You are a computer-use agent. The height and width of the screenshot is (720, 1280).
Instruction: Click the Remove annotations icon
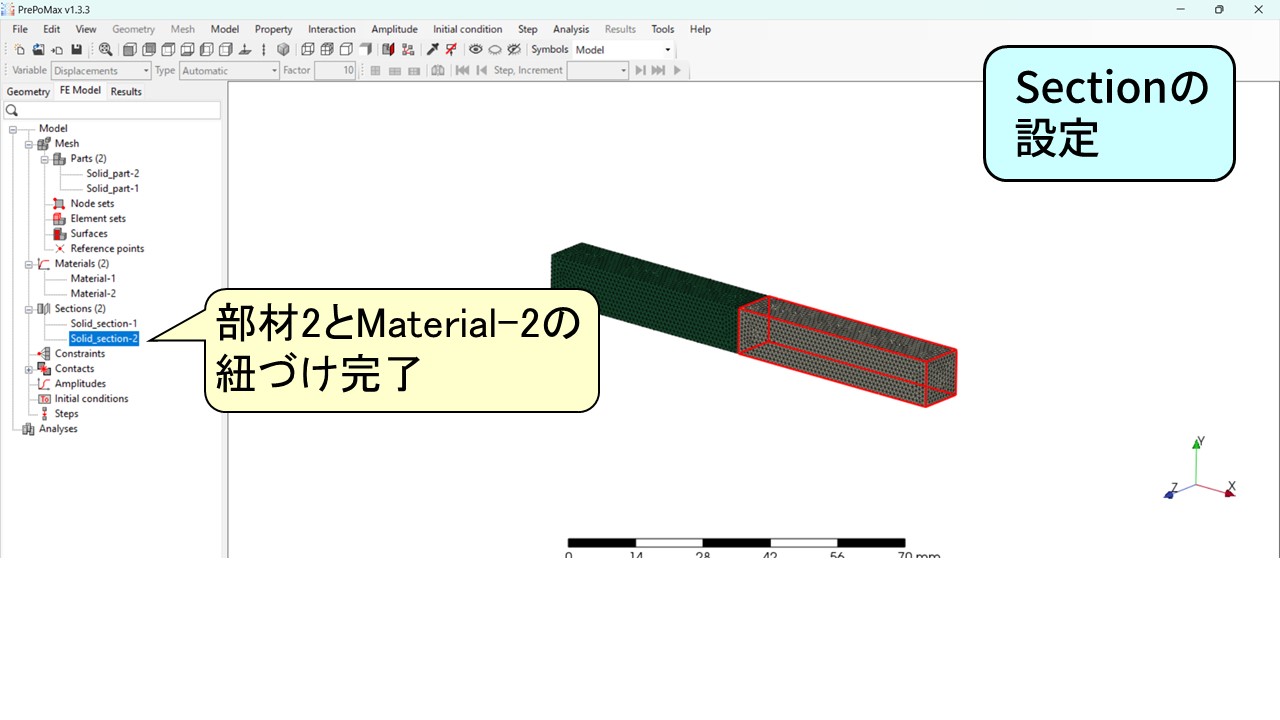[451, 49]
